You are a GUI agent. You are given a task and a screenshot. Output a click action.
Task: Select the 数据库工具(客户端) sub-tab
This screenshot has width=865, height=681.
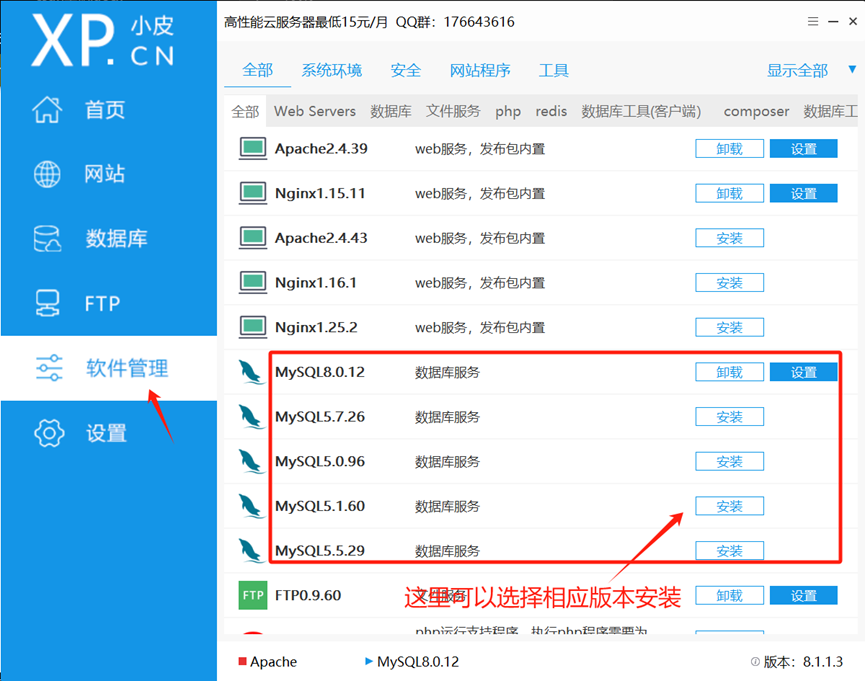[x=641, y=111]
